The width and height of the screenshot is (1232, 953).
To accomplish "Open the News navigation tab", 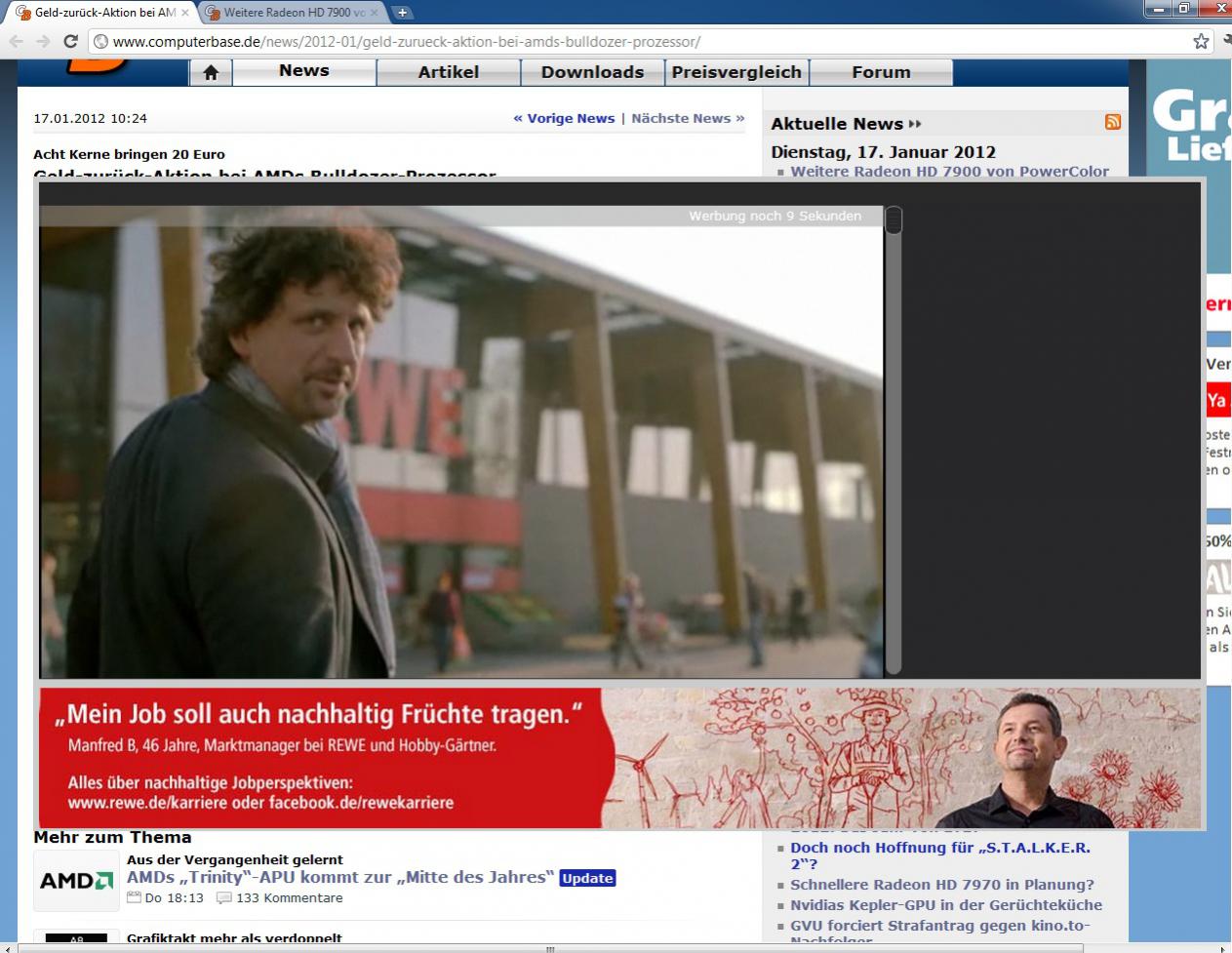I will pyautogui.click(x=303, y=71).
